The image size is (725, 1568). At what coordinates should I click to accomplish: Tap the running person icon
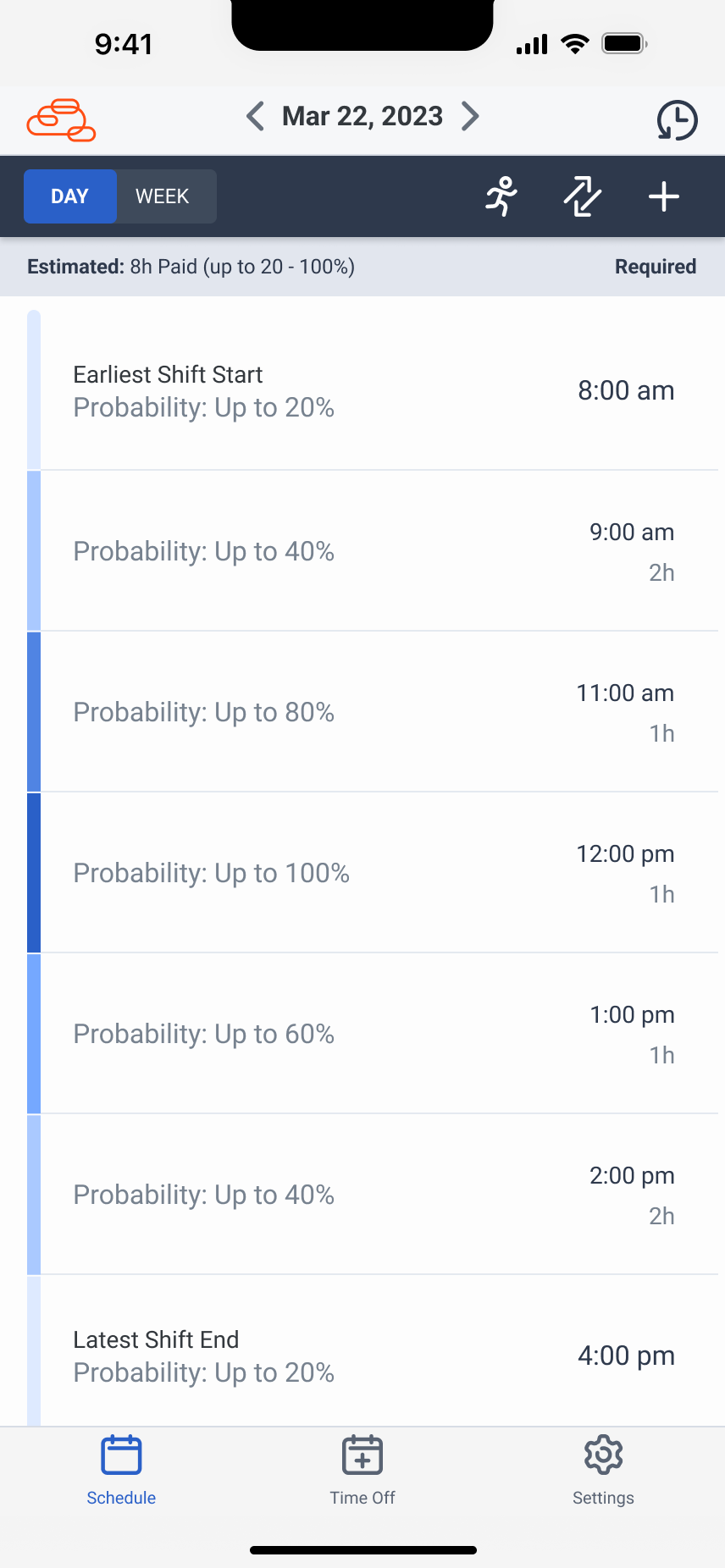pos(501,196)
